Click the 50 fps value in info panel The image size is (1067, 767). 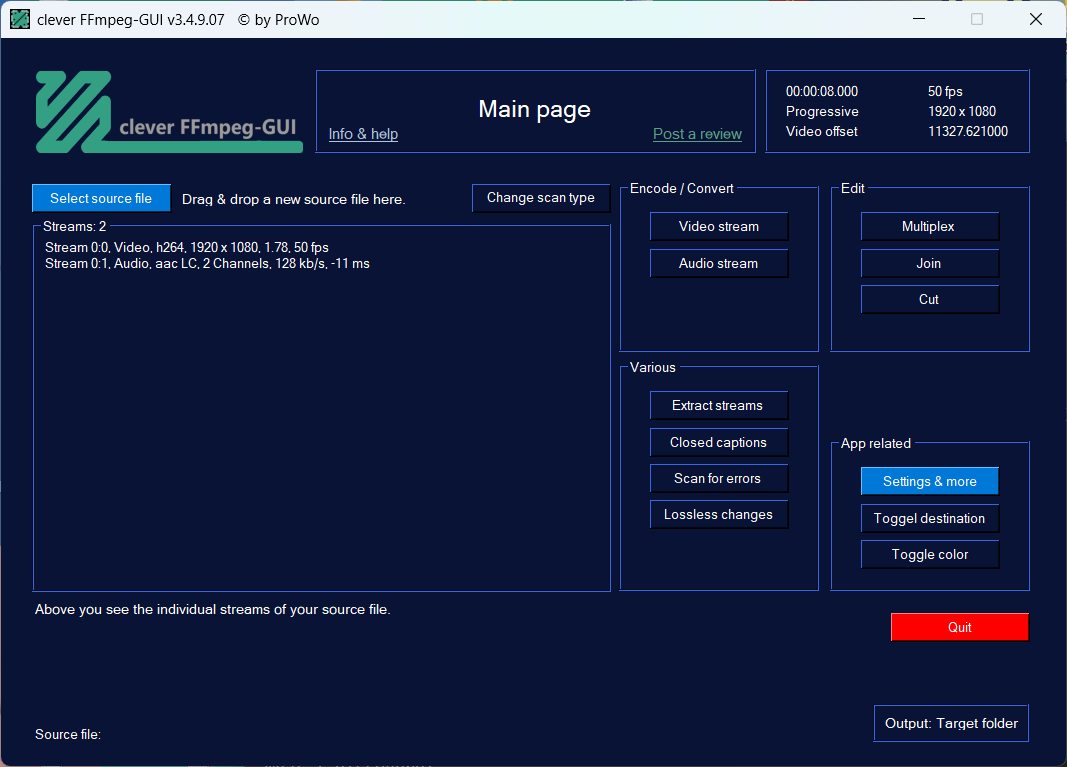(945, 91)
